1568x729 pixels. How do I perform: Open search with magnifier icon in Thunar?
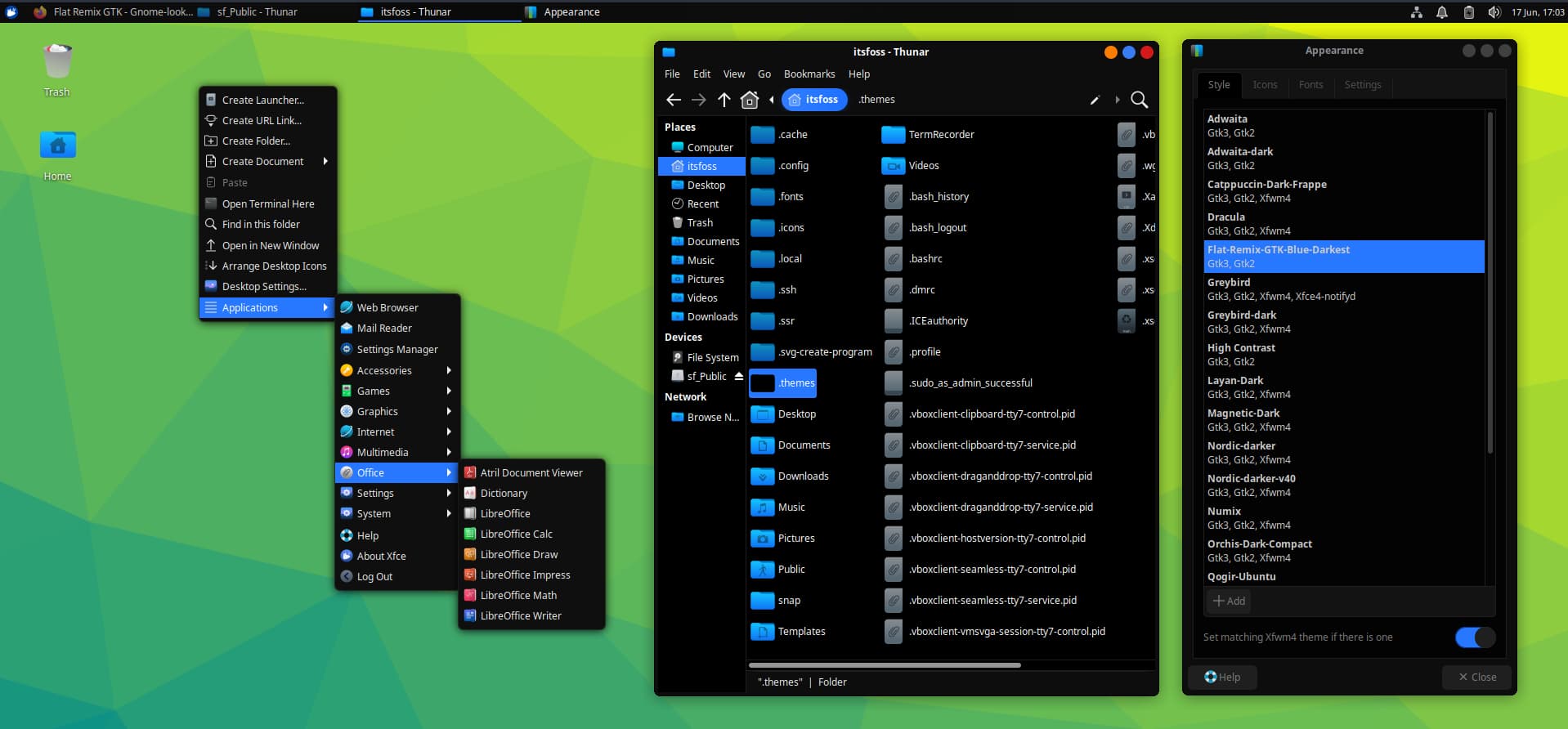tap(1139, 100)
